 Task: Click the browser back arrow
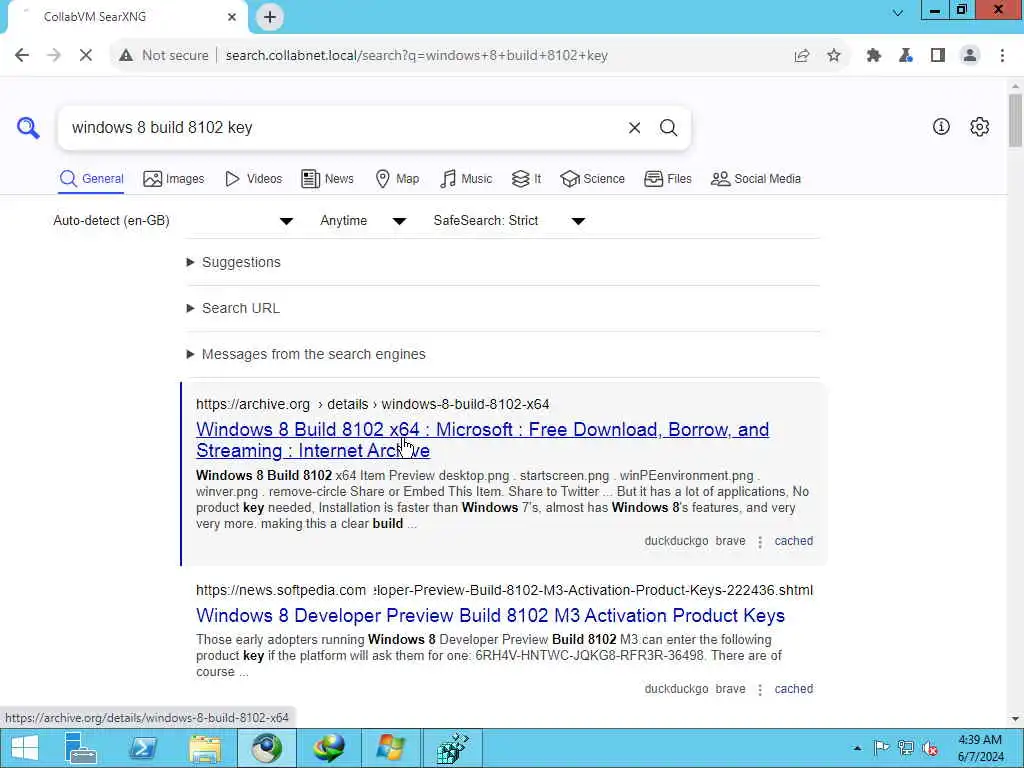[x=22, y=56]
